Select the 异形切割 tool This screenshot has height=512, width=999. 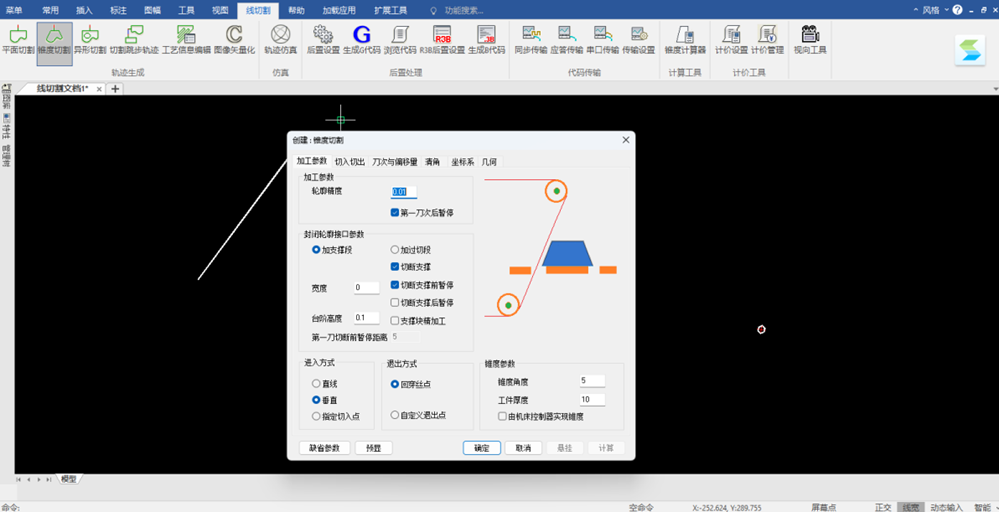coord(90,39)
